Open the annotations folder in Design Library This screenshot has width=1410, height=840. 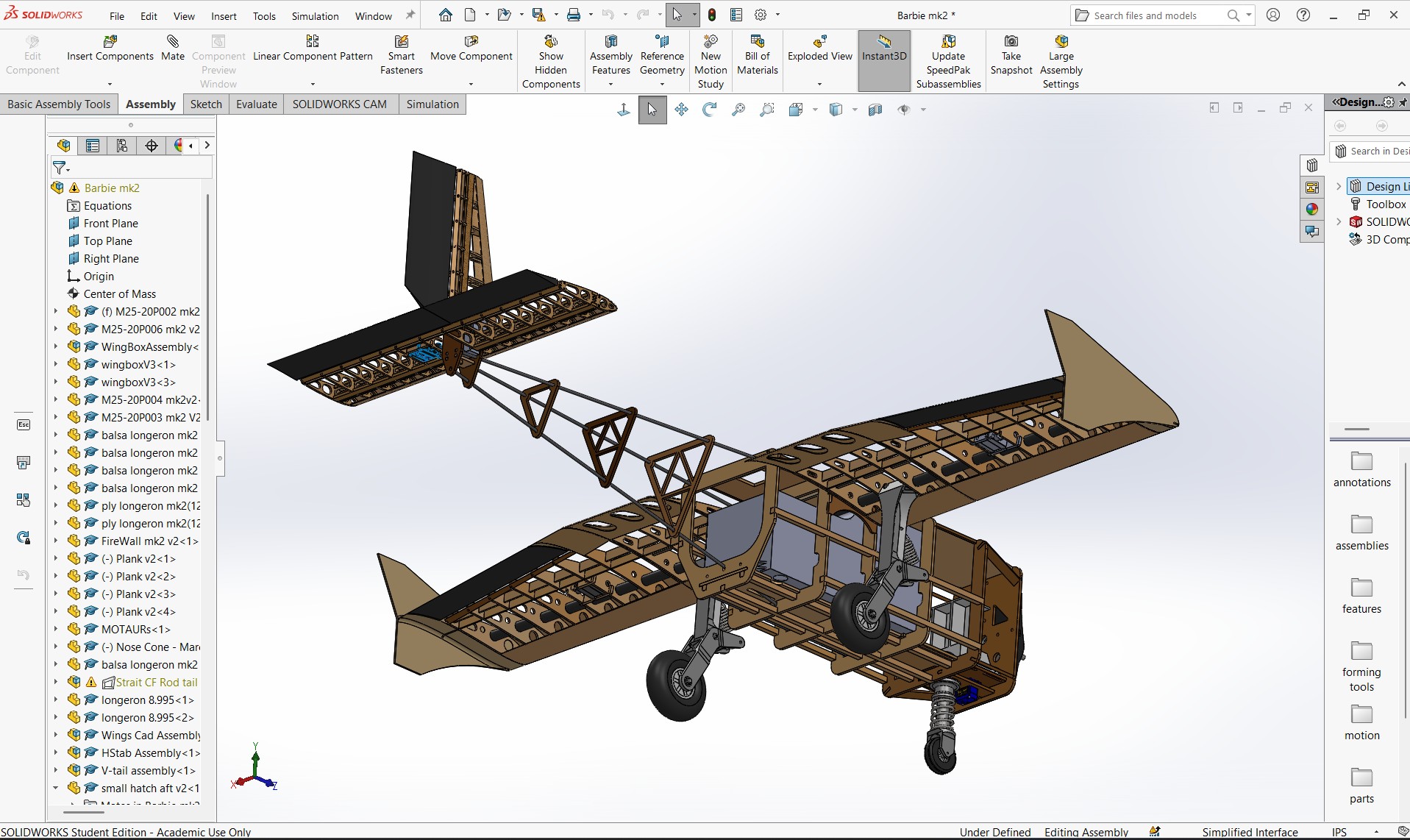point(1361,469)
